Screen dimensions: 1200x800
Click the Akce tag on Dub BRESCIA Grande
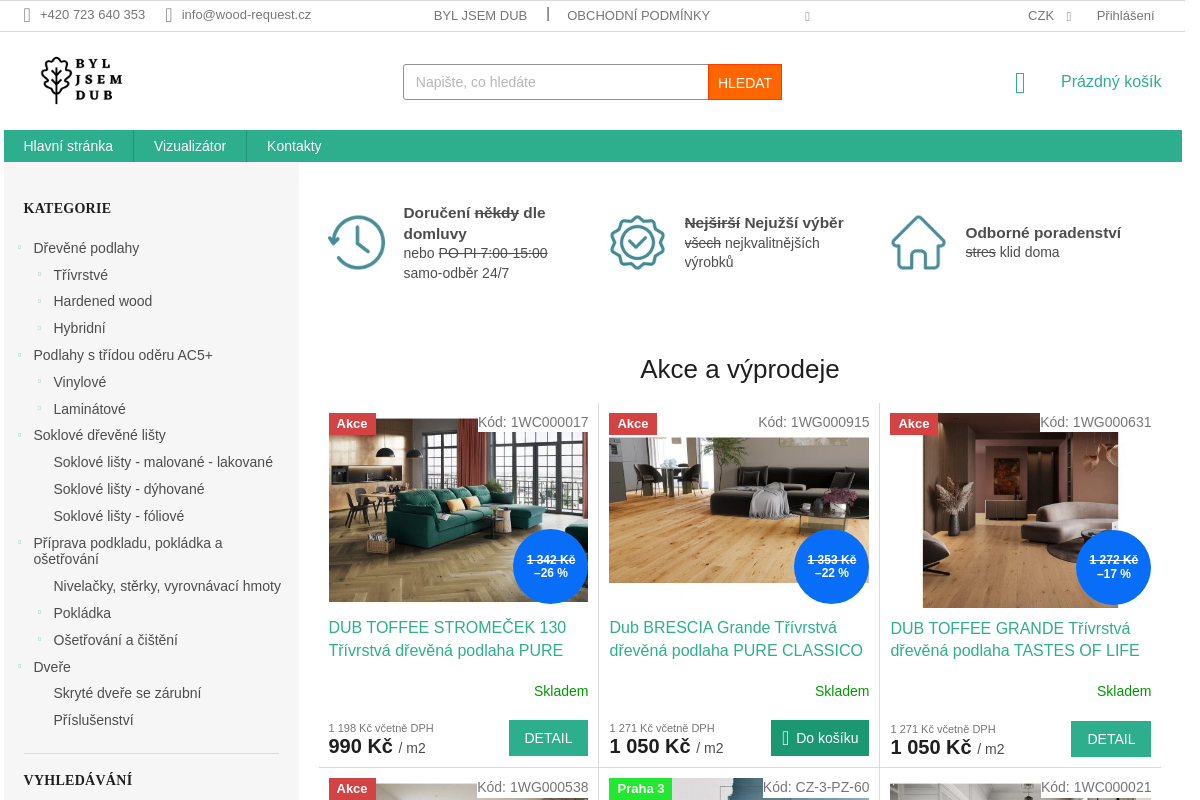(633, 424)
